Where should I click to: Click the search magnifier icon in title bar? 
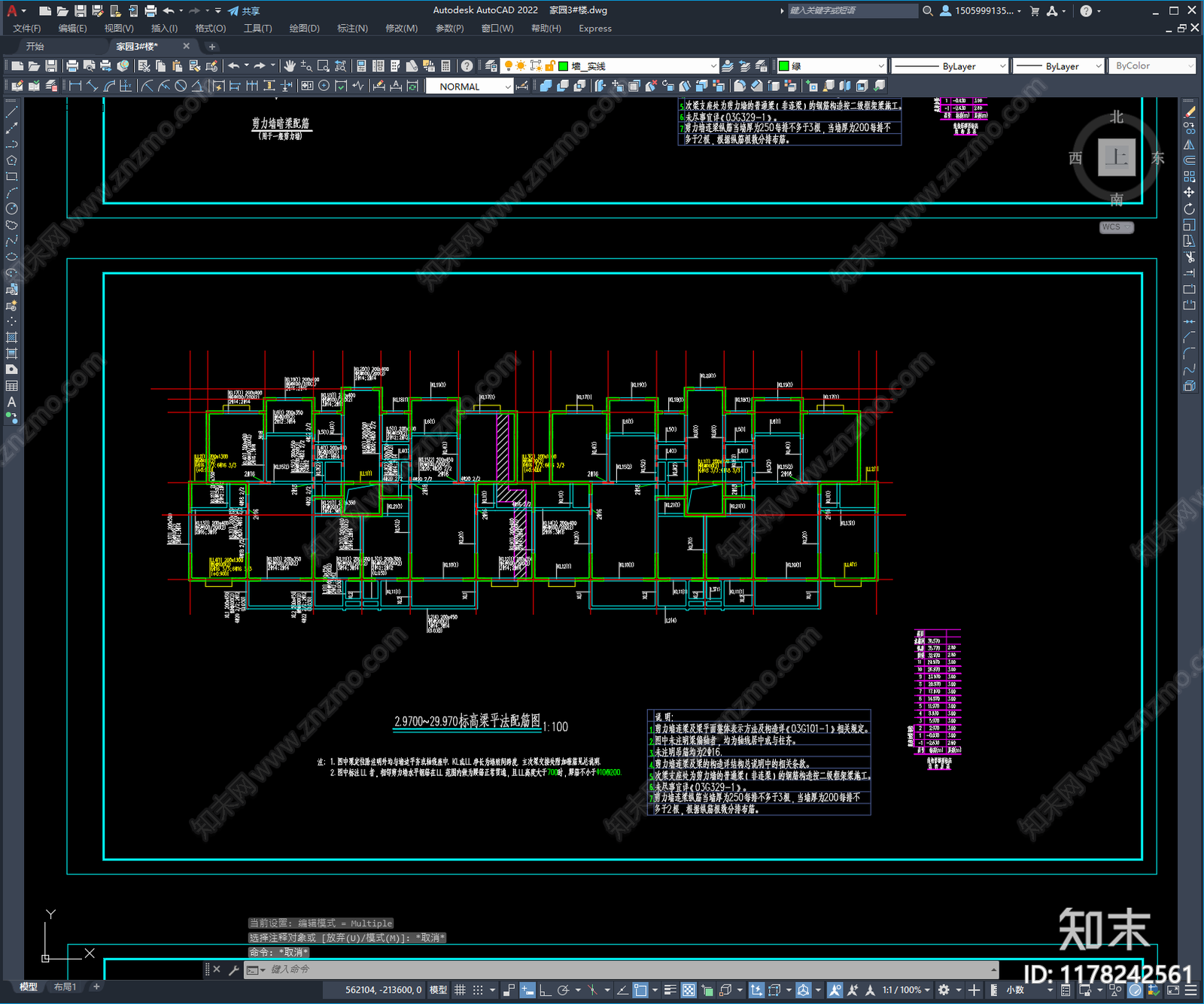coord(928,11)
